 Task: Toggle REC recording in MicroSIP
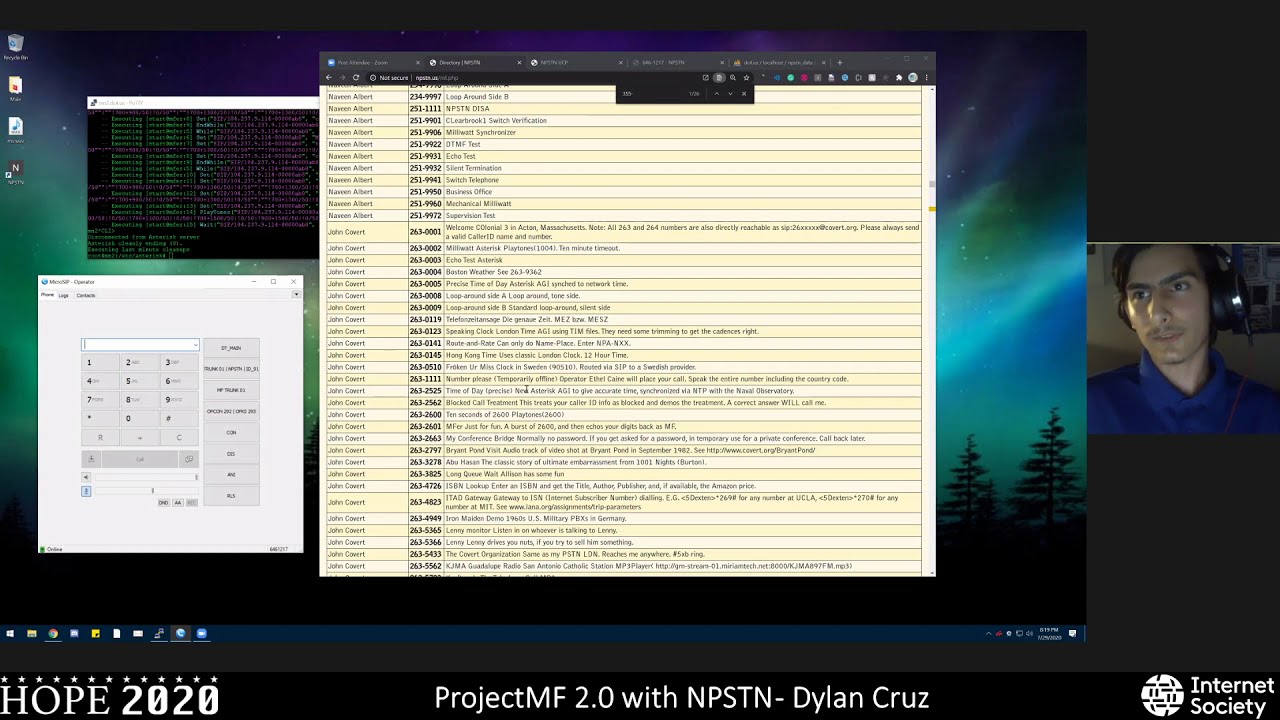click(192, 503)
